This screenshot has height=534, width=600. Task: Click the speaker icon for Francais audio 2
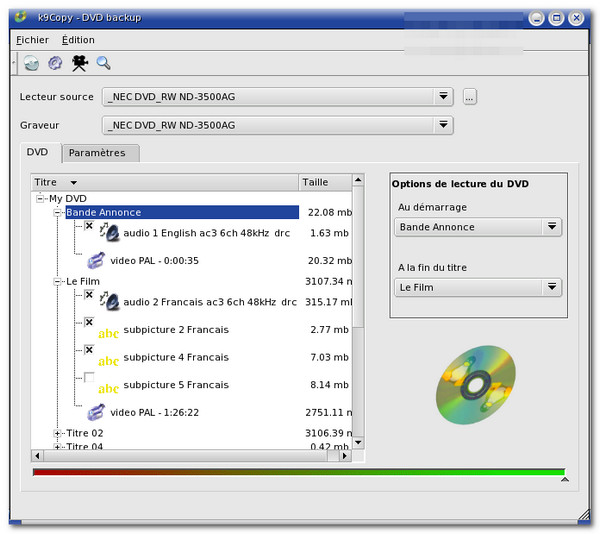pos(110,301)
